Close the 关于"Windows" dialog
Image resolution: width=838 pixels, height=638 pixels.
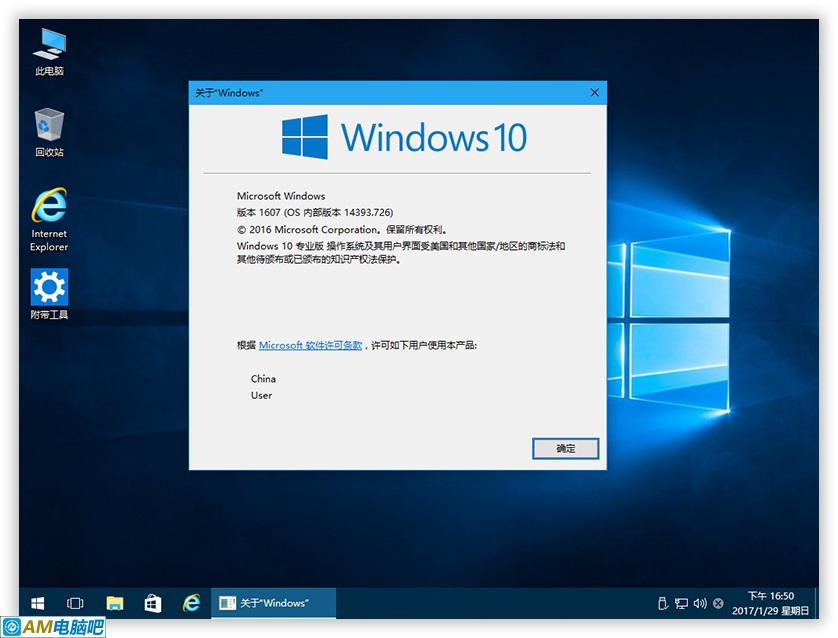coord(594,92)
